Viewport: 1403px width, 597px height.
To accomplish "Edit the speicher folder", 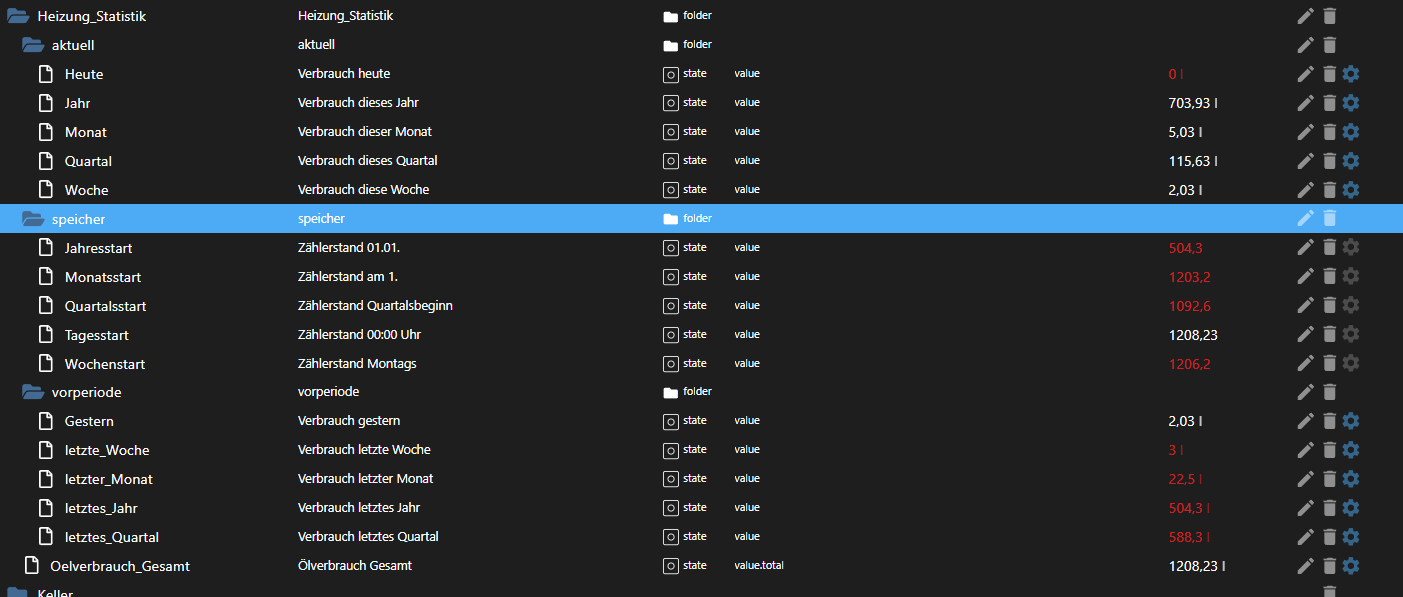I will 1305,219.
